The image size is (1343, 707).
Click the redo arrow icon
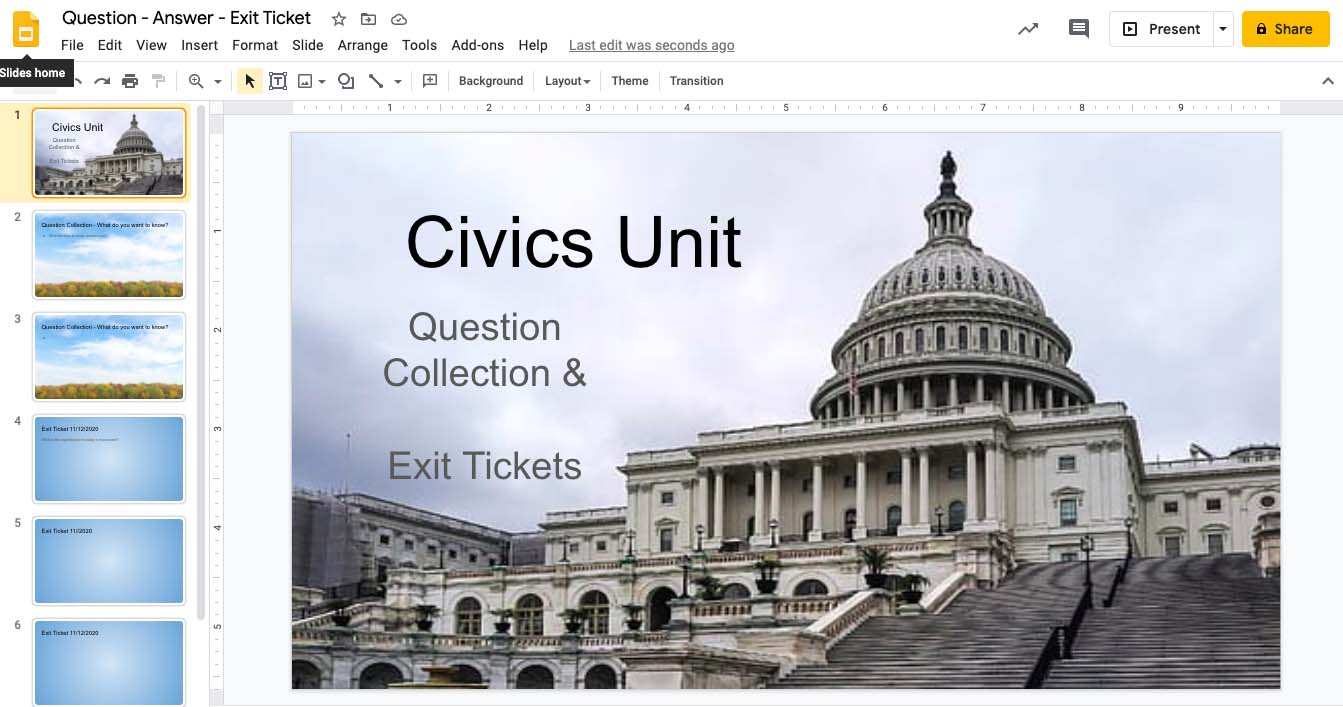(102, 81)
